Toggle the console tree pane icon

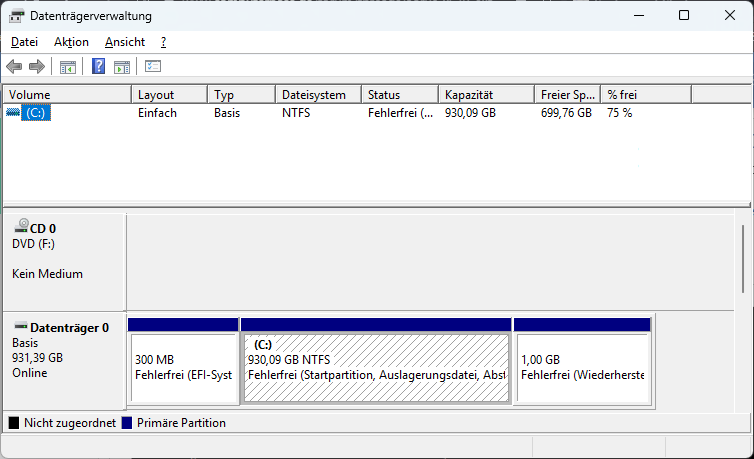(x=68, y=67)
